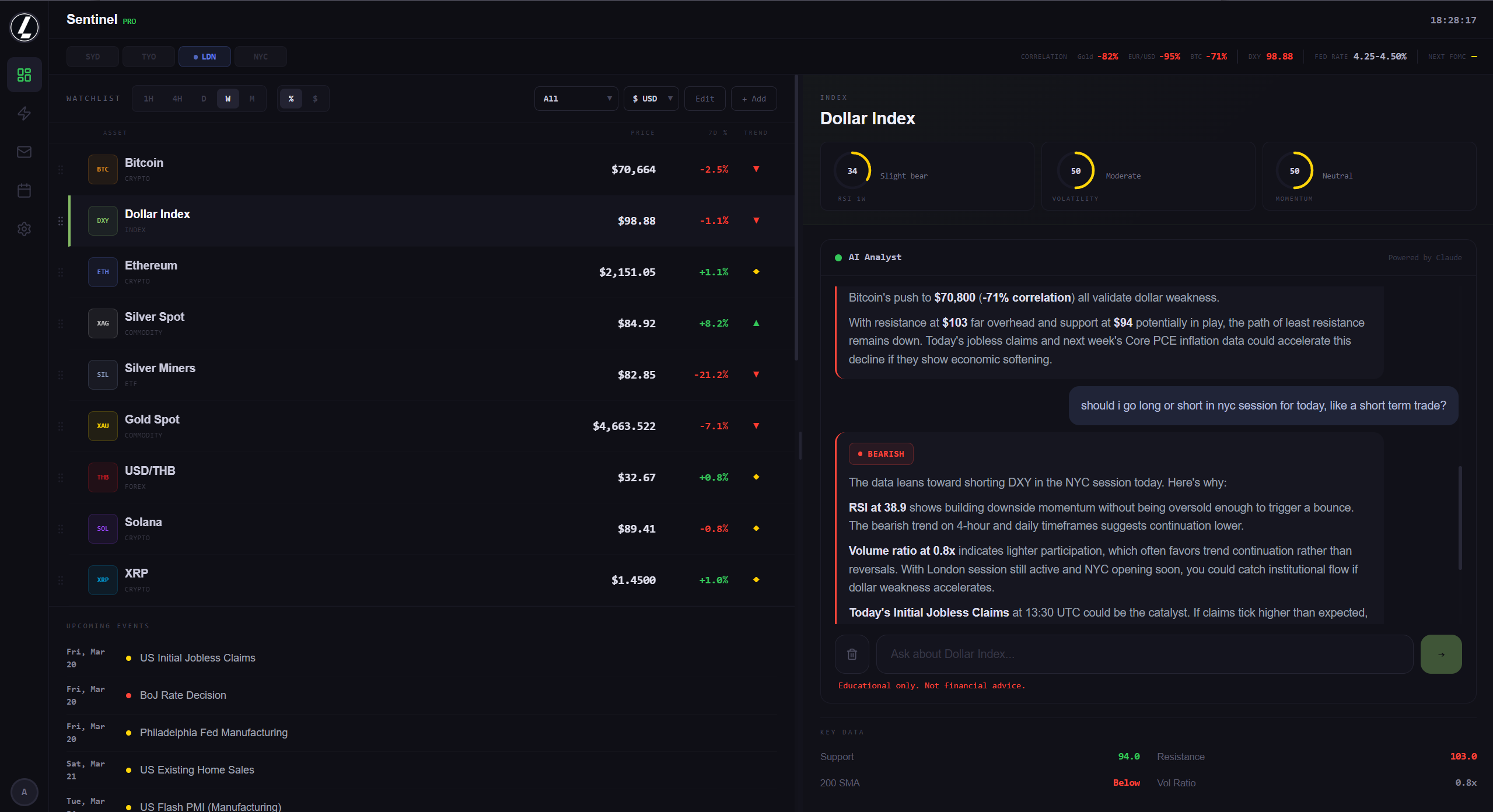
Task: Click the trash icon to clear chat
Action: tap(852, 654)
